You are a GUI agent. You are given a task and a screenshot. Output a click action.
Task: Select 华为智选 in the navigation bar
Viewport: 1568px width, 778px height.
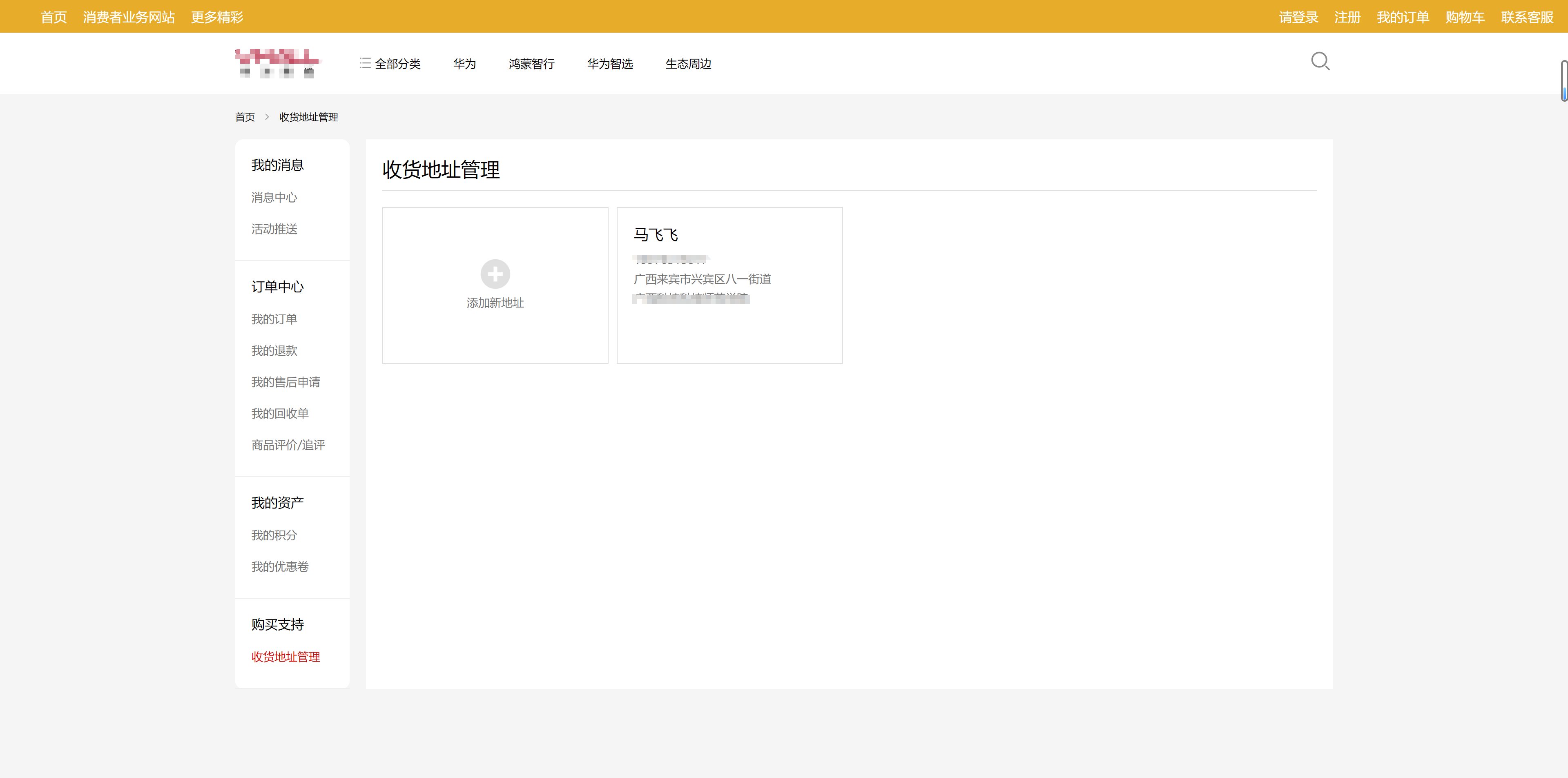[x=609, y=64]
